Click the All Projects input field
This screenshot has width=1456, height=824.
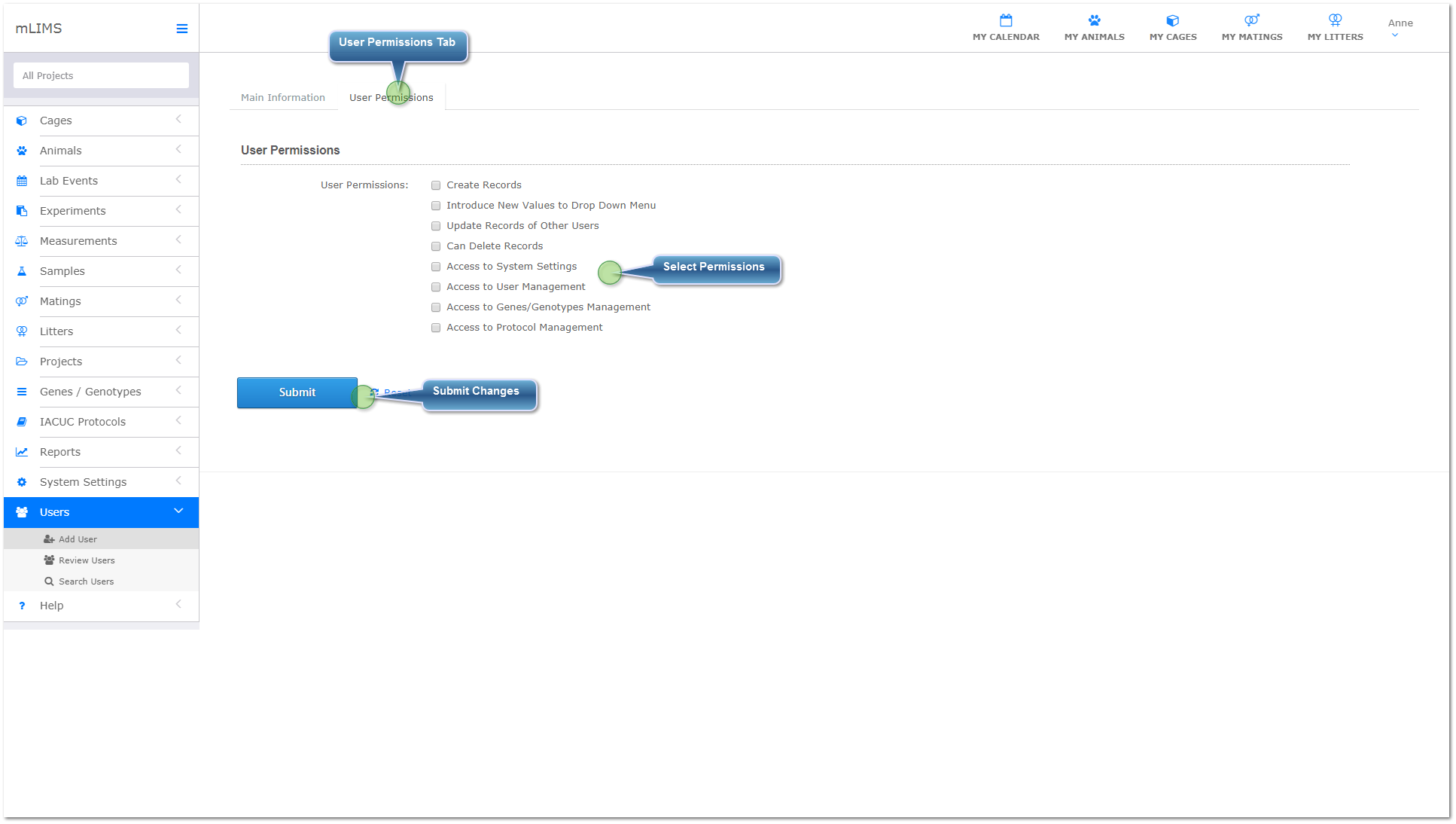(101, 75)
